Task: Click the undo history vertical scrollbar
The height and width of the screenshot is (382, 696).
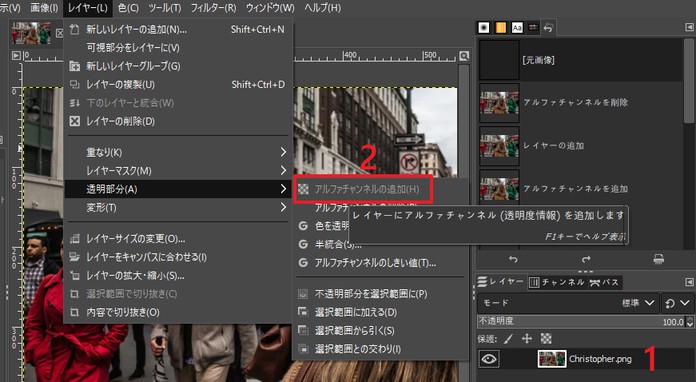Action: [x=689, y=82]
